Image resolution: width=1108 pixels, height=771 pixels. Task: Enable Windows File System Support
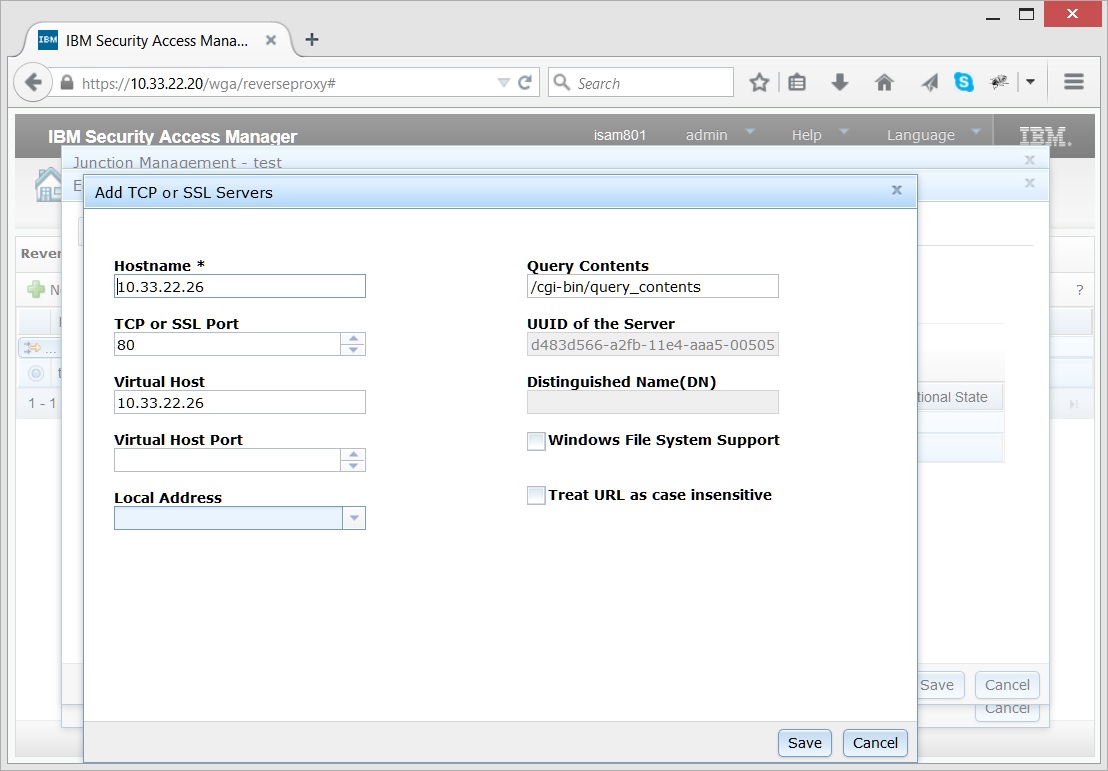tap(535, 440)
